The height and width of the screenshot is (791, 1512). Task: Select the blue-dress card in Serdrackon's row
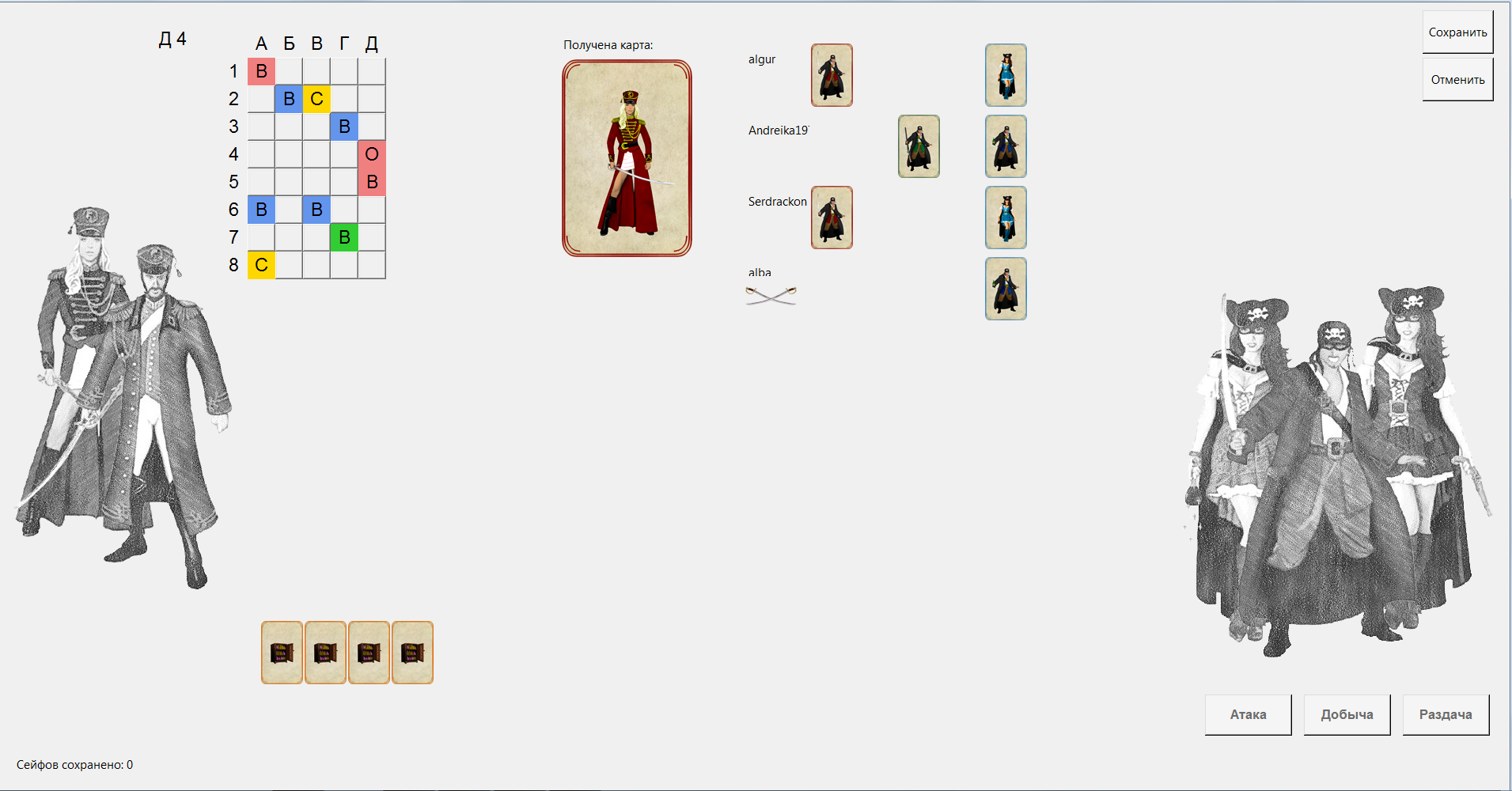(1006, 218)
